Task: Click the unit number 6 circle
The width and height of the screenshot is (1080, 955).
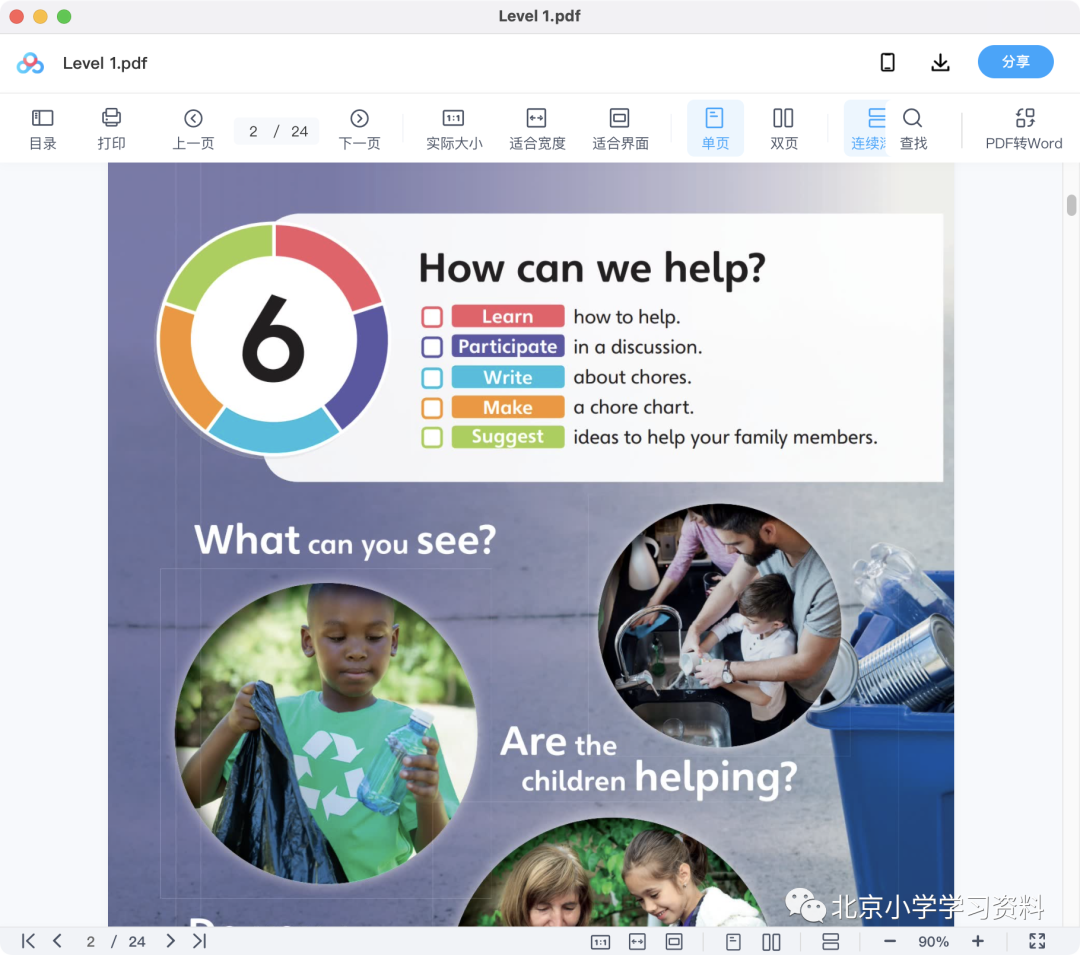Action: (x=273, y=339)
